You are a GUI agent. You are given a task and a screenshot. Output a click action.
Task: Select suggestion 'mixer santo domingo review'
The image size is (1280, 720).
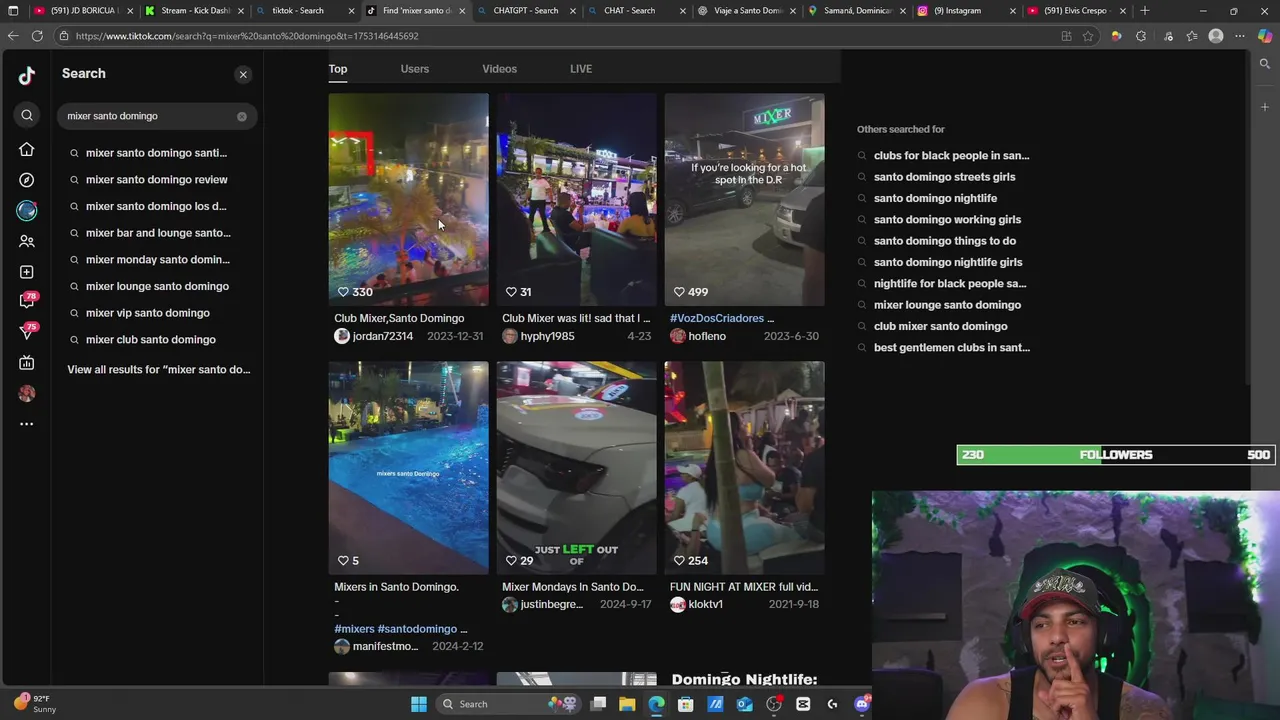point(157,180)
